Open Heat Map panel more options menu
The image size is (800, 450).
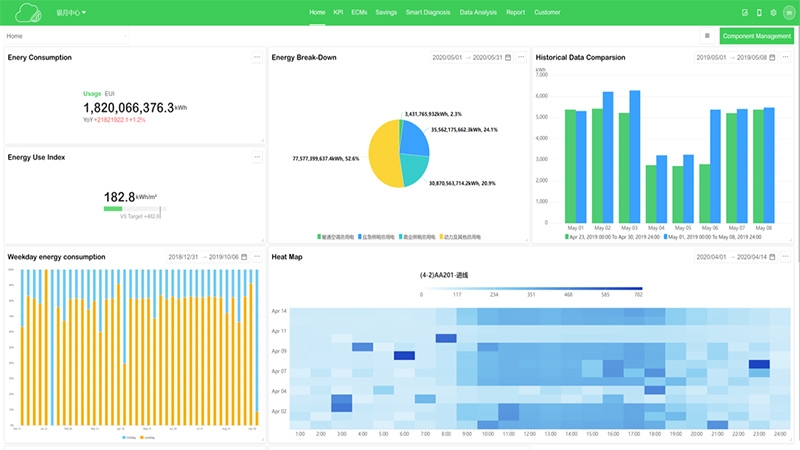785,257
